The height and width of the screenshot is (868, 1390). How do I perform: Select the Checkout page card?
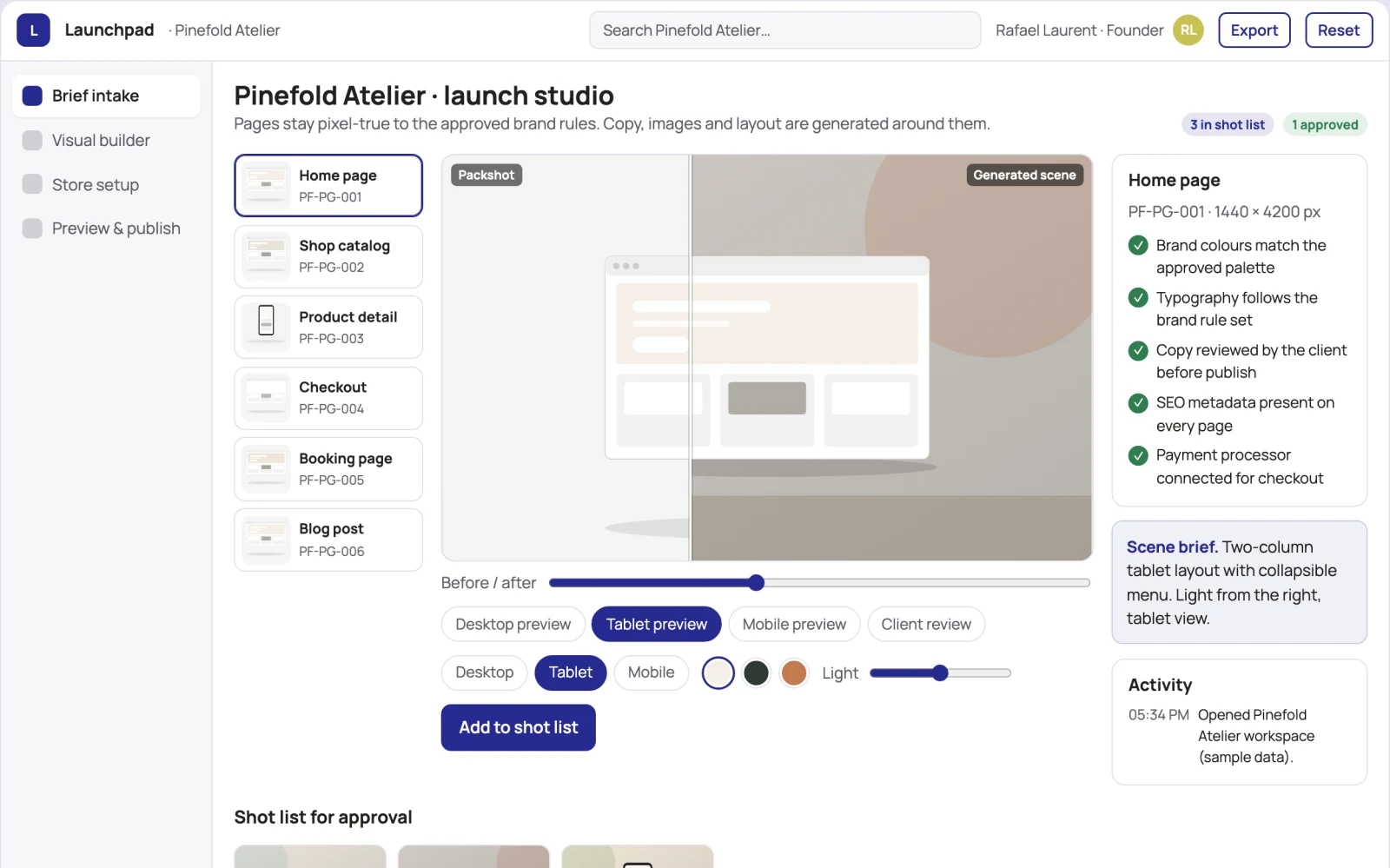(328, 398)
